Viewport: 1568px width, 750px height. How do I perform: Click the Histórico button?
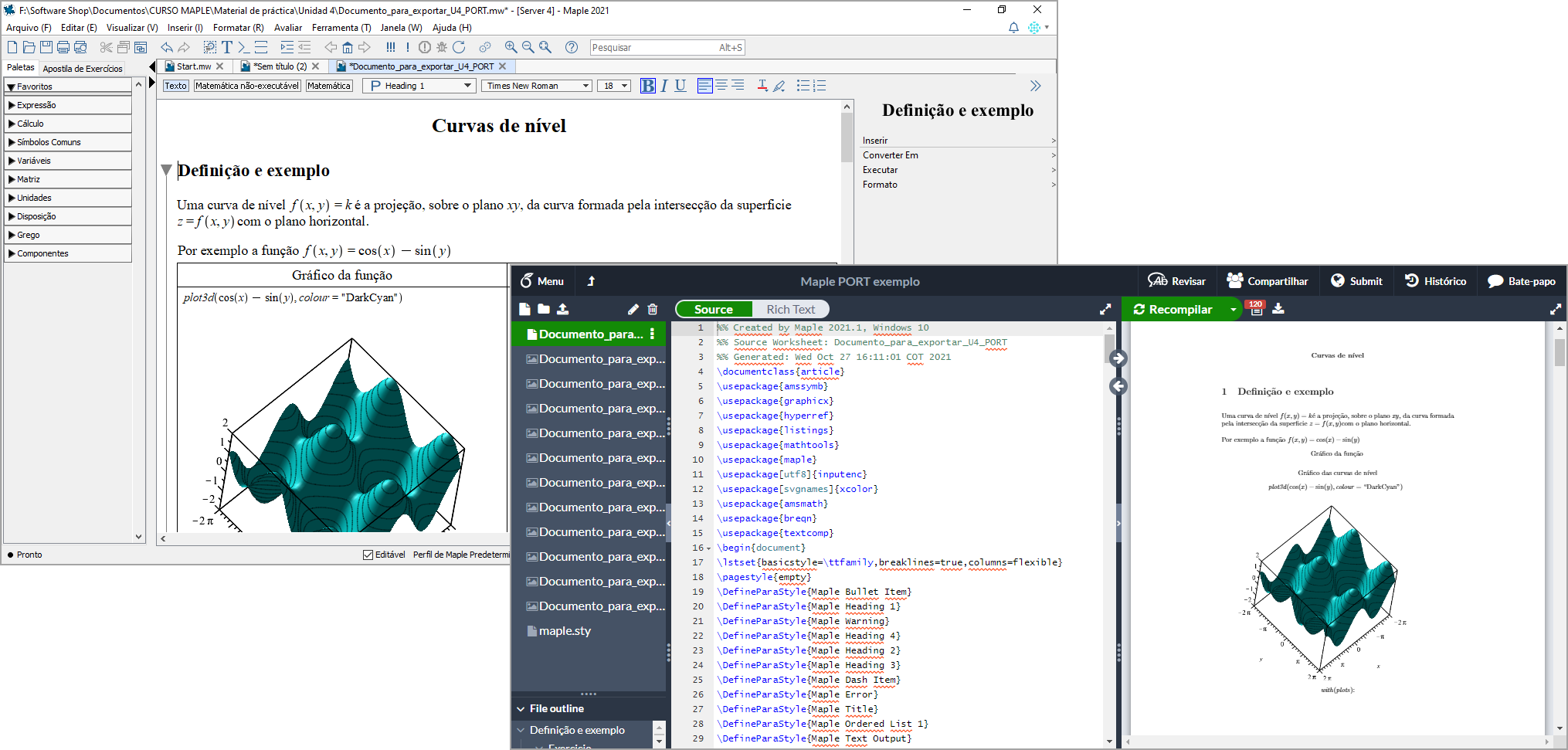(1435, 281)
